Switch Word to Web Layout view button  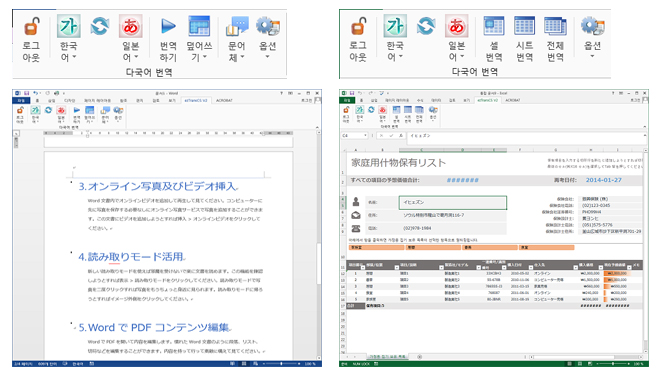point(255,364)
